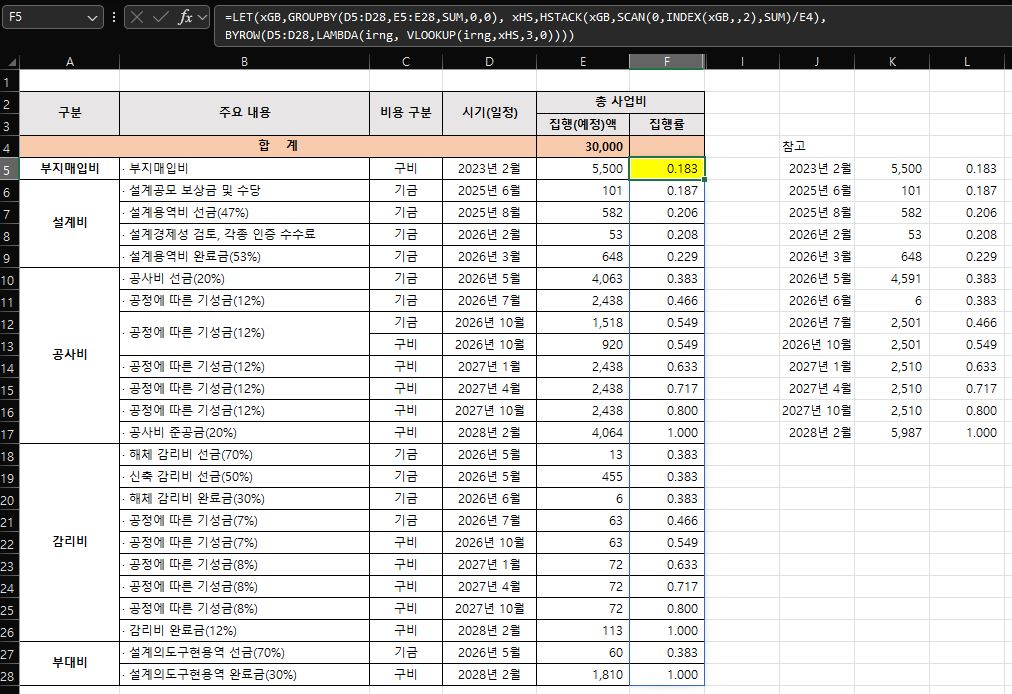Select the 30,000 total amount cell
The height and width of the screenshot is (694, 1012).
(583, 146)
